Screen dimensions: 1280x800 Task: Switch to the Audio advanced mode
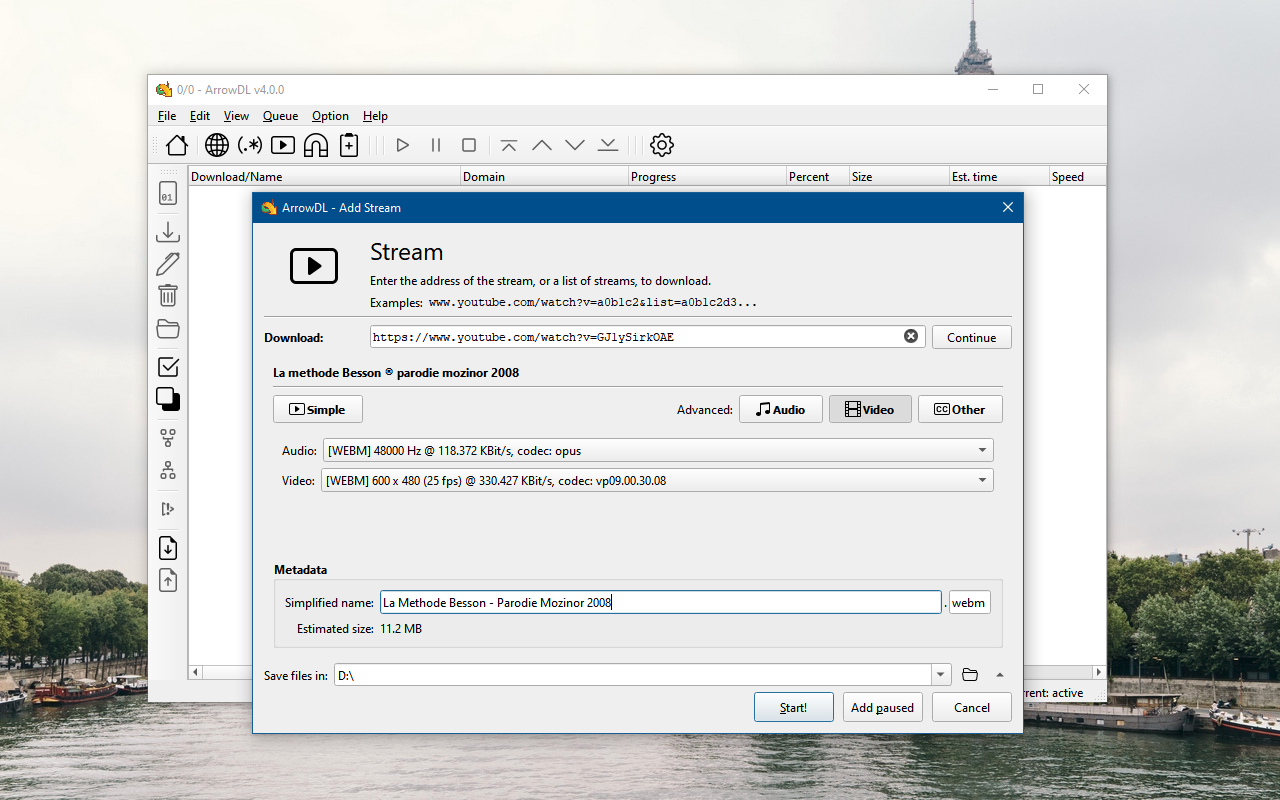(x=780, y=408)
